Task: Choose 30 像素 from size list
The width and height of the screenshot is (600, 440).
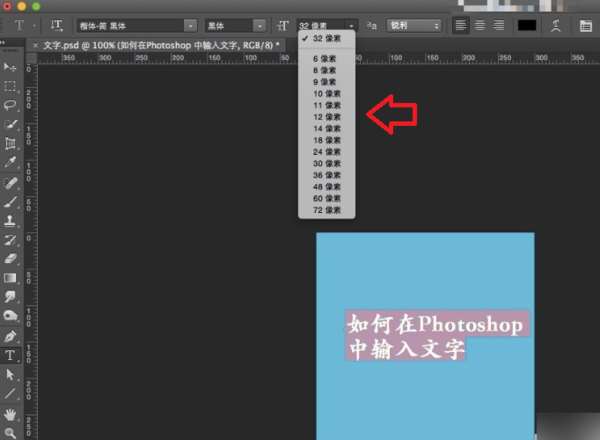Action: click(327, 163)
